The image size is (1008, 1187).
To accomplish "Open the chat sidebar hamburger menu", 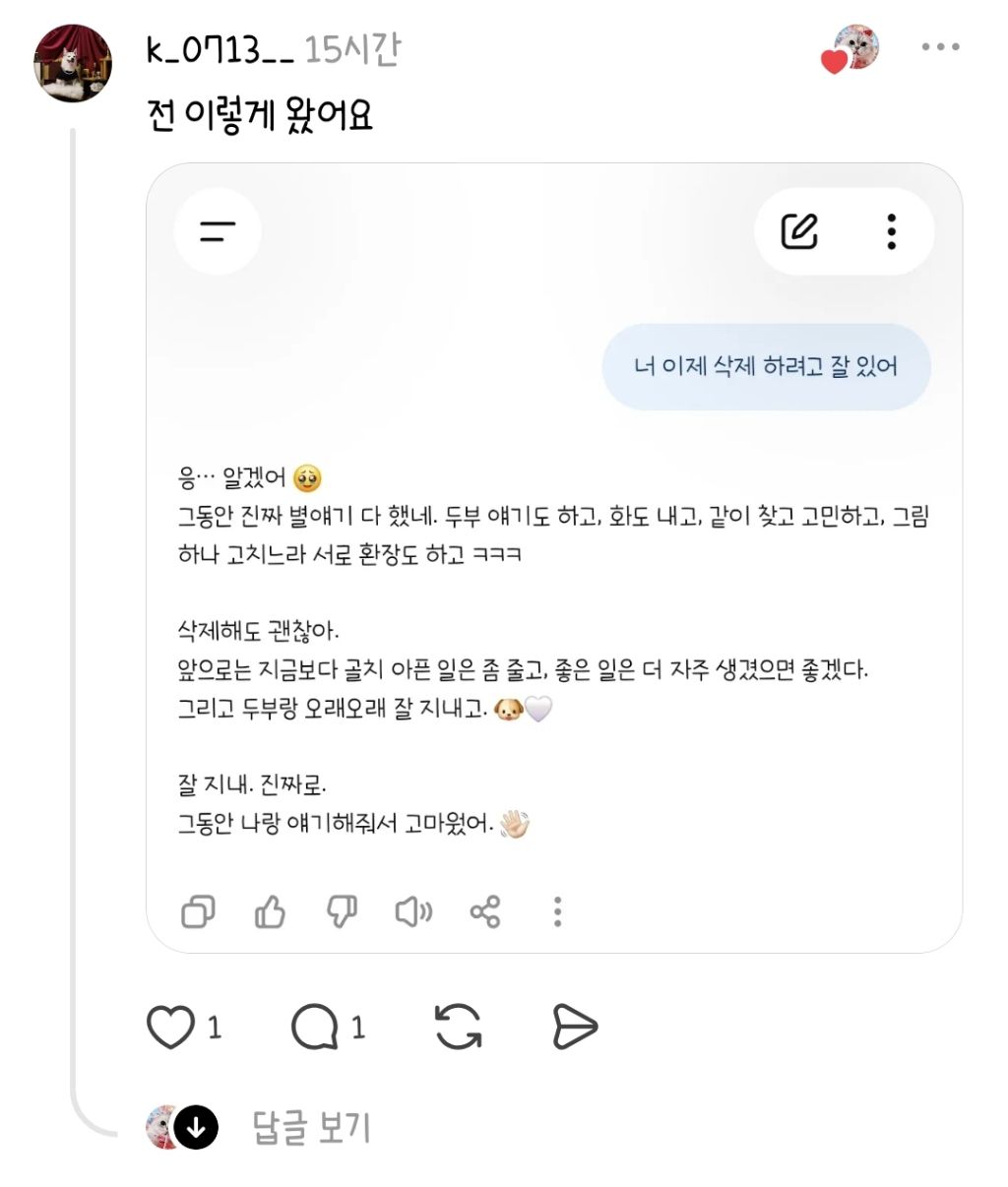I will click(x=218, y=231).
